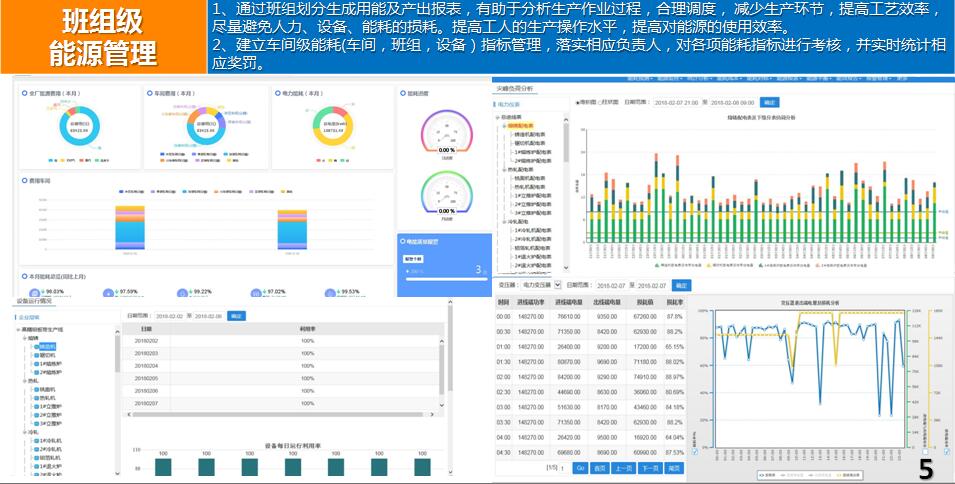Viewport: 955px width, 484px height.
Task: Click the 车间费用 panel title icon
Action: (150, 93)
